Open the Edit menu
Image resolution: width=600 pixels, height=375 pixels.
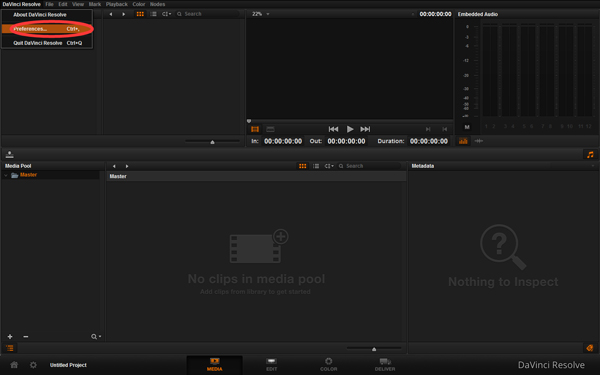[63, 4]
